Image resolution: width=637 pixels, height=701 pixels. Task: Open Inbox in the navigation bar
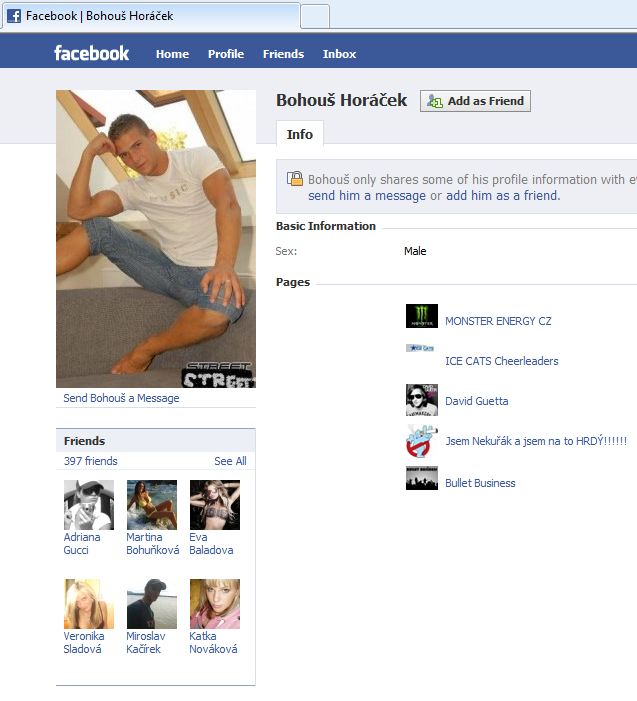pos(339,54)
